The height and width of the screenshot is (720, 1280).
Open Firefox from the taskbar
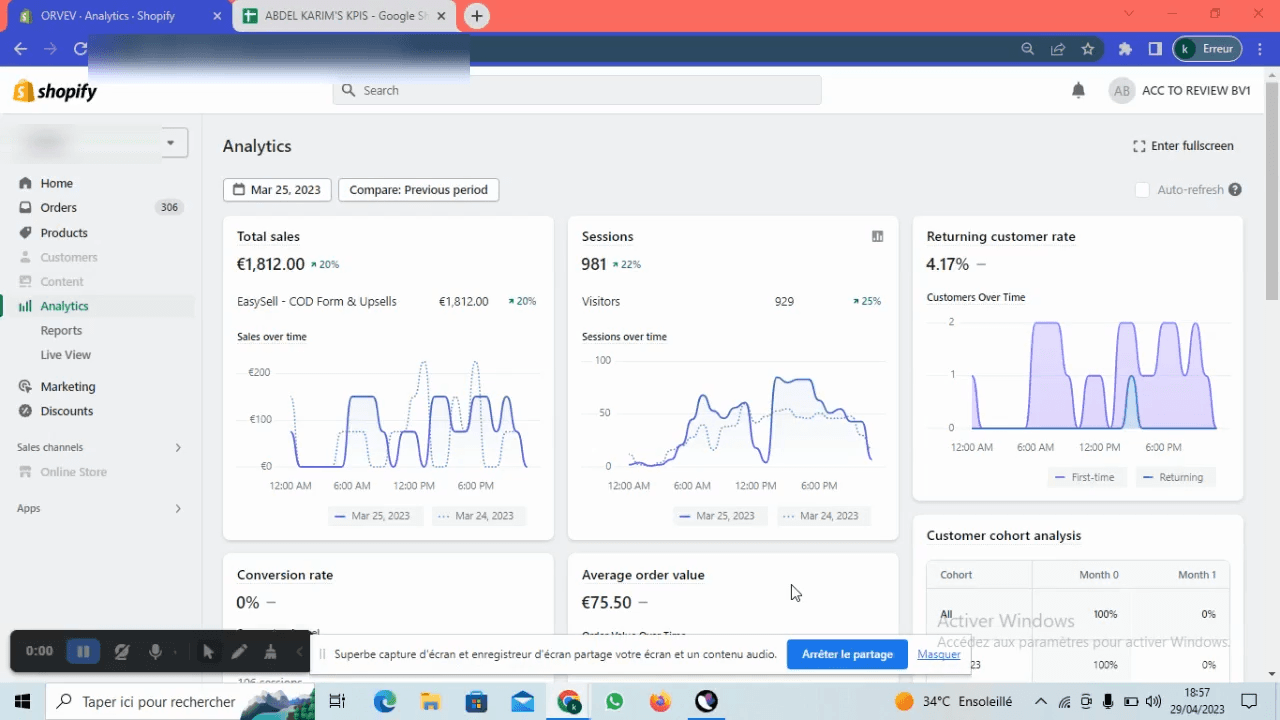pos(660,701)
